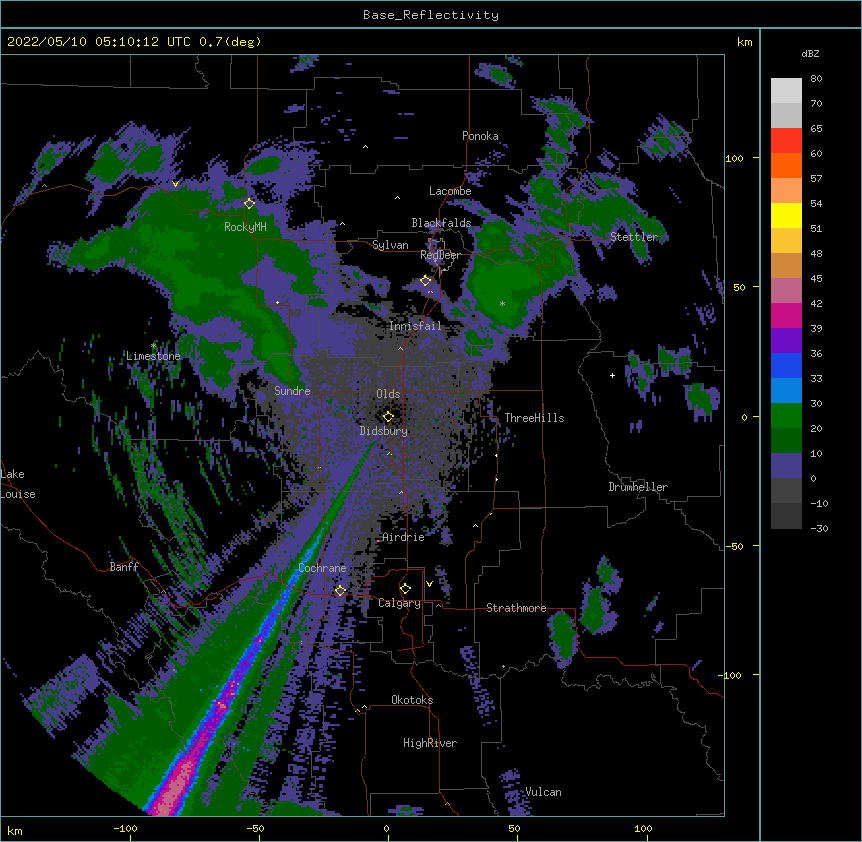Select the orange 60-57 dBZ legend swatch
This screenshot has width=862, height=842.
click(x=786, y=165)
